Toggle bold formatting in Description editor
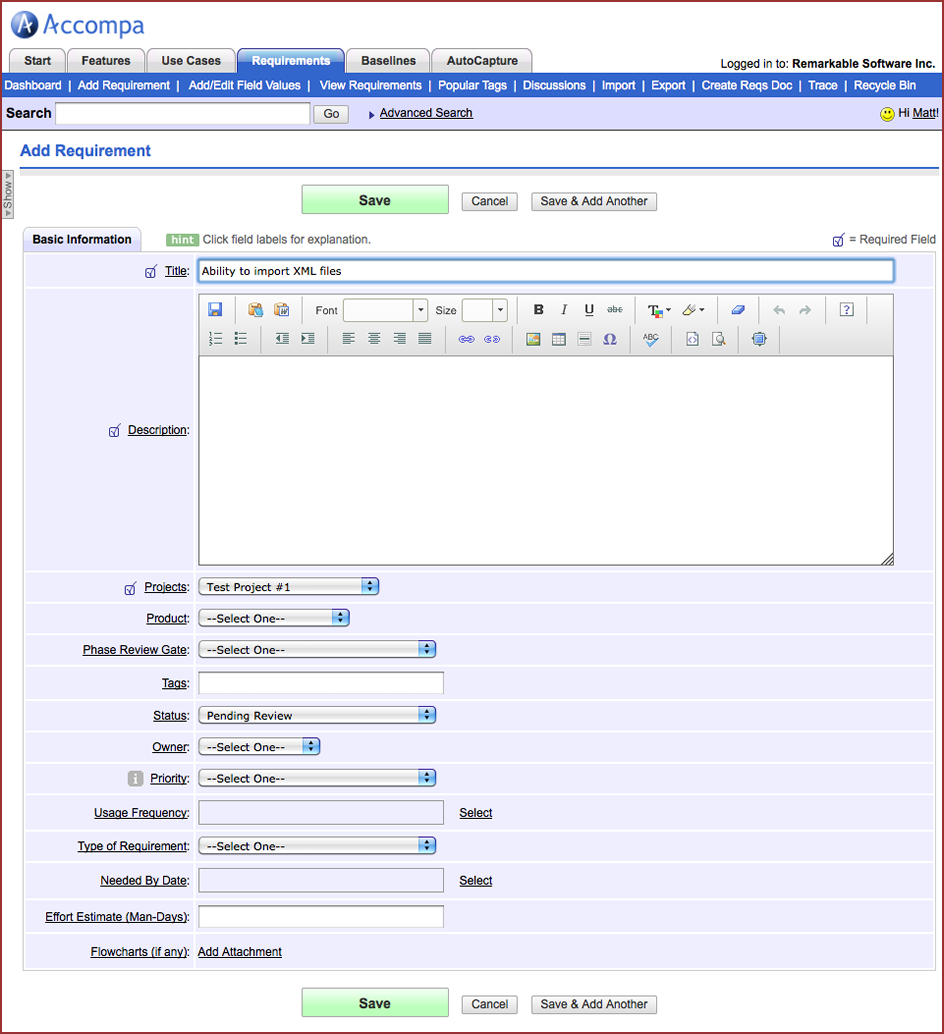 539,310
